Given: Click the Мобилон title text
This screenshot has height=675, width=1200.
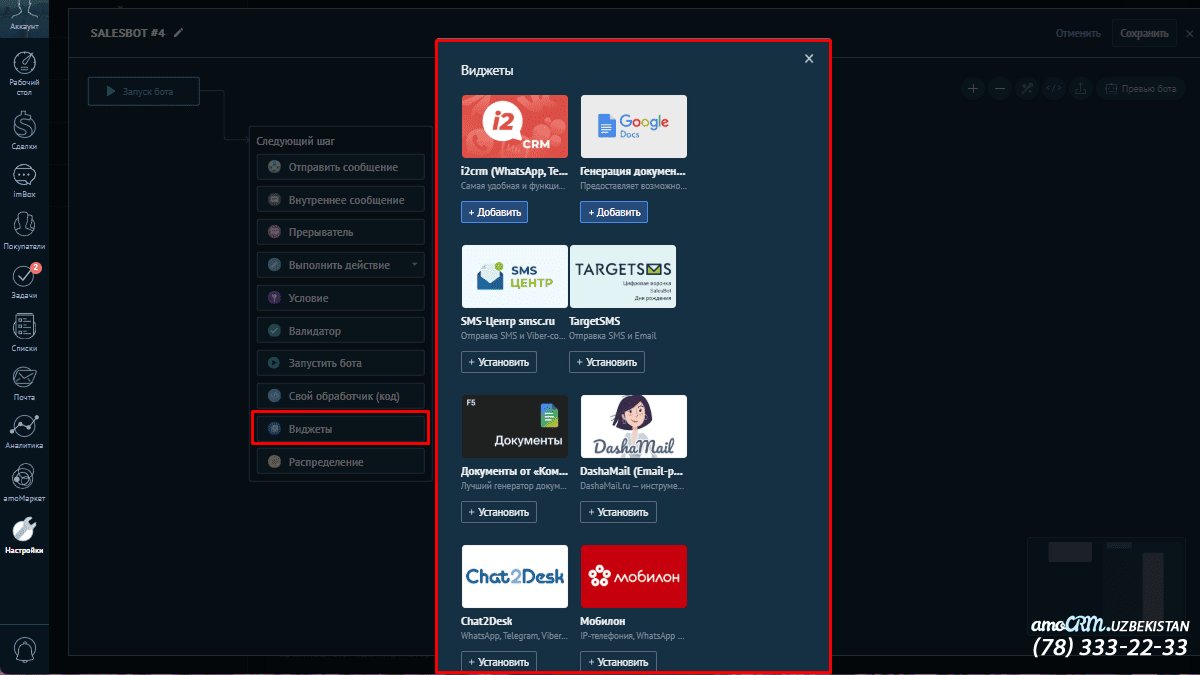Looking at the screenshot, I should pos(602,621).
